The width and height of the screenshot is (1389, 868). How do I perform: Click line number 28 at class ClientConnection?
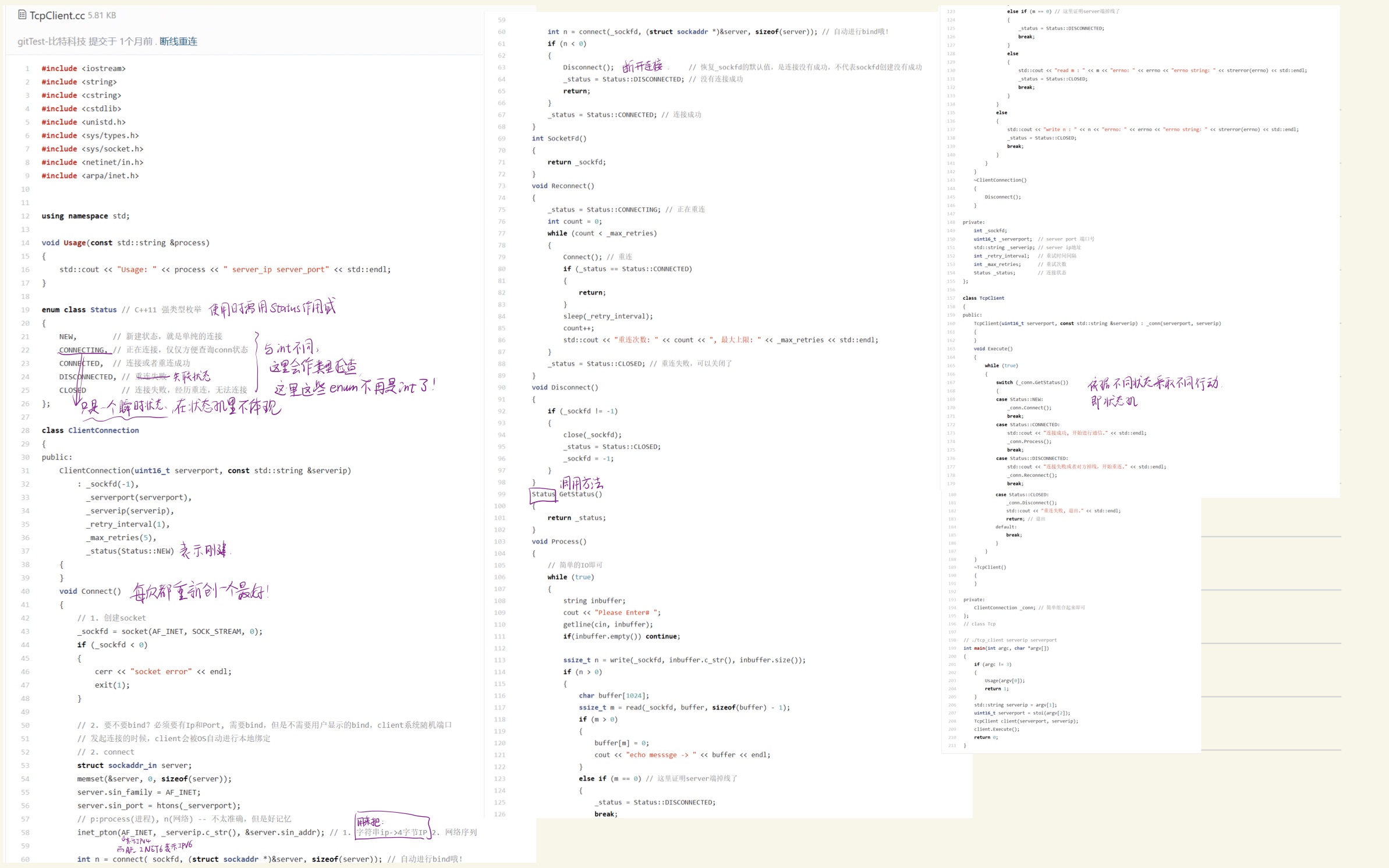(x=25, y=430)
